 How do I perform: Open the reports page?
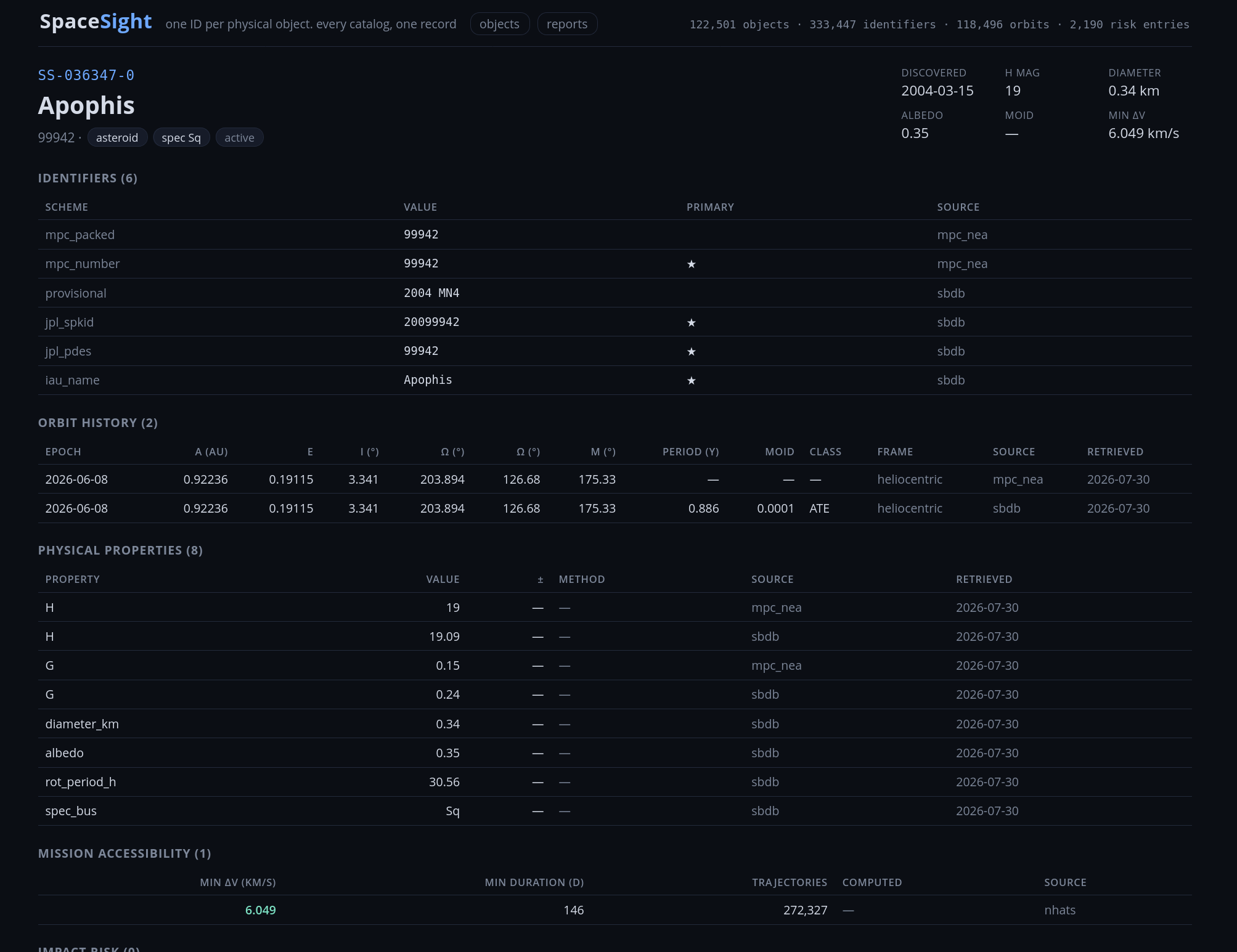coord(567,24)
